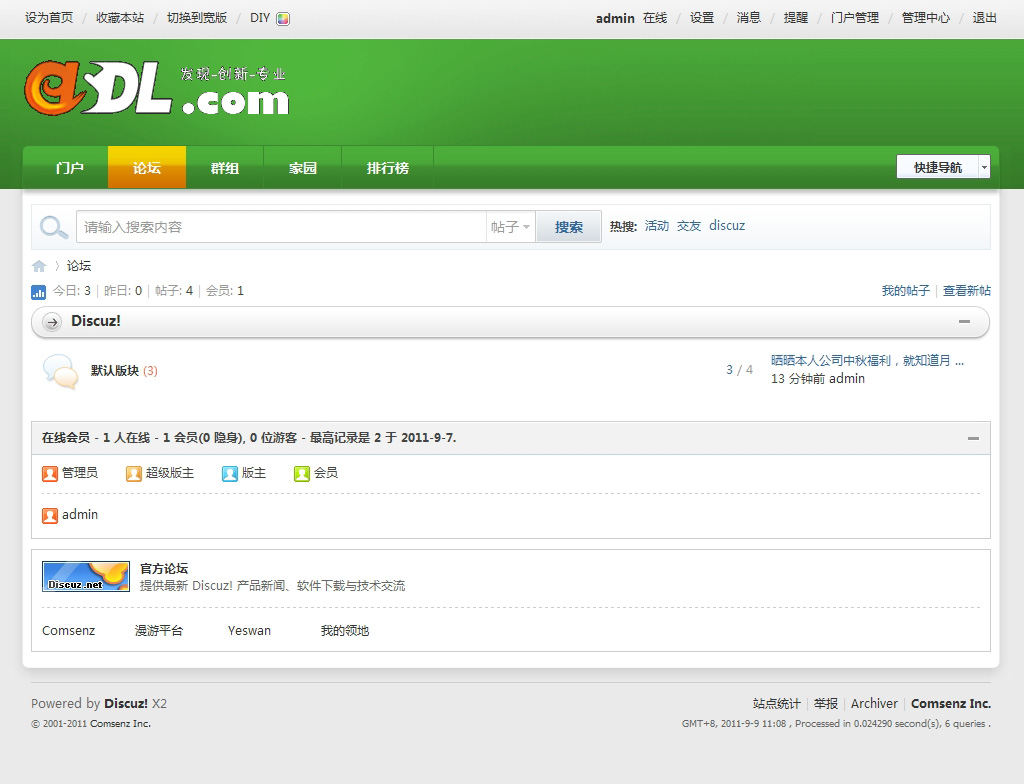This screenshot has height=784, width=1024.
Task: Click Comsenz Inc. footer link
Action: point(951,704)
